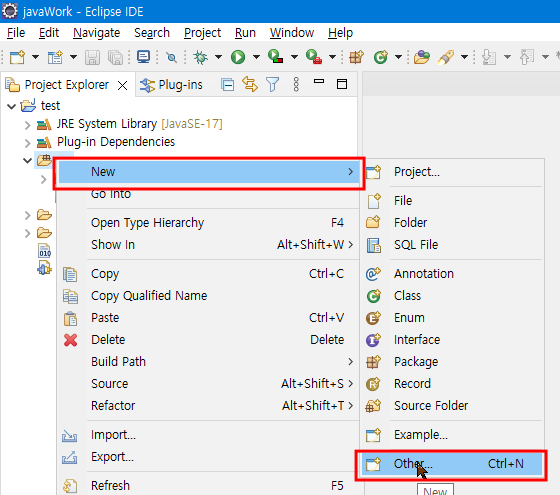Click the Save toolbar icon
This screenshot has height=495, width=560.
(92, 57)
